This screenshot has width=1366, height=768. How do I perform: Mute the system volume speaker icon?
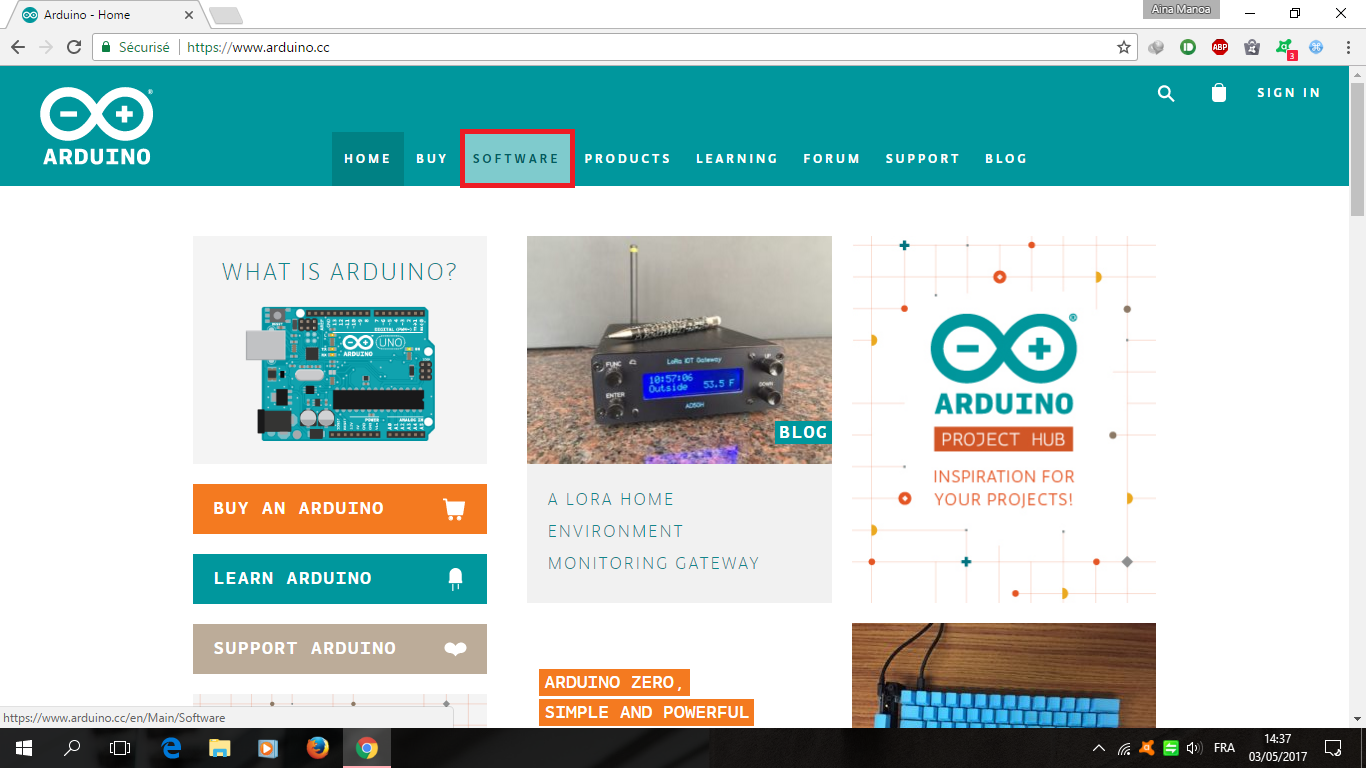1196,748
